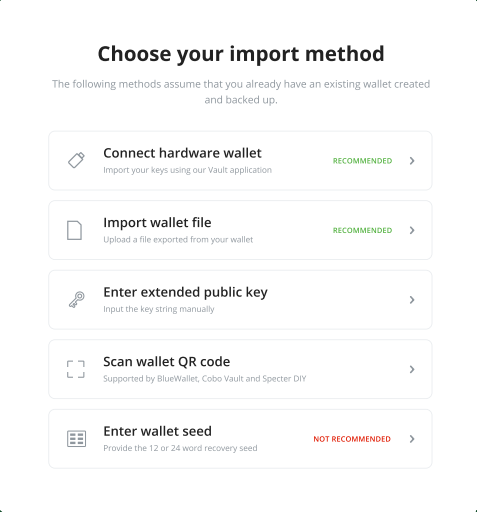The image size is (477, 512).
Task: Click RECOMMENDED label beside Import wallet file
Action: click(x=362, y=230)
